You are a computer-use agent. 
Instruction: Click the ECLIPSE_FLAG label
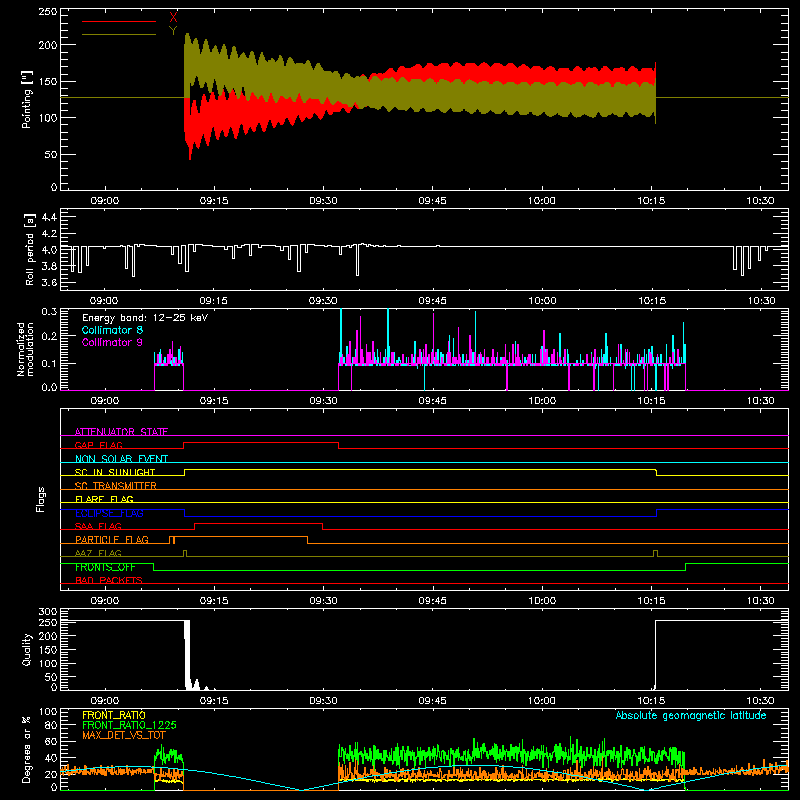(x=109, y=513)
